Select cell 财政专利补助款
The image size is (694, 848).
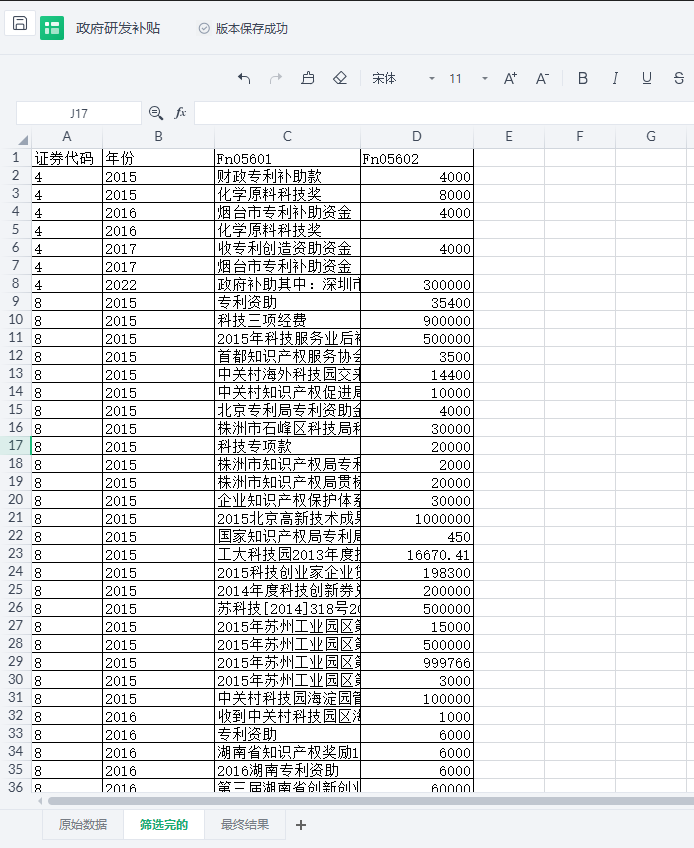pyautogui.click(x=287, y=176)
